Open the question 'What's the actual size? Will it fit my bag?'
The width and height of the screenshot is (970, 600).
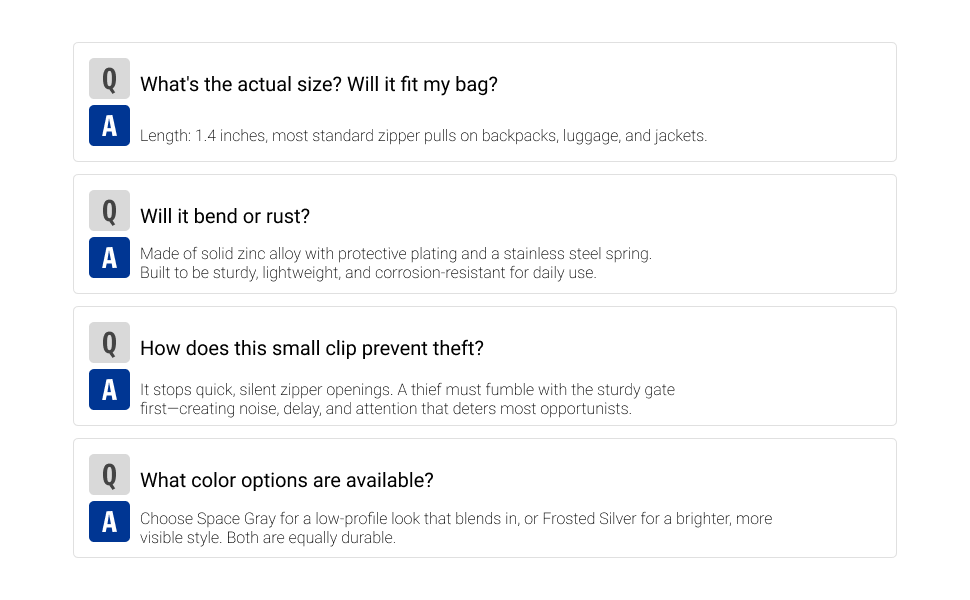point(319,84)
